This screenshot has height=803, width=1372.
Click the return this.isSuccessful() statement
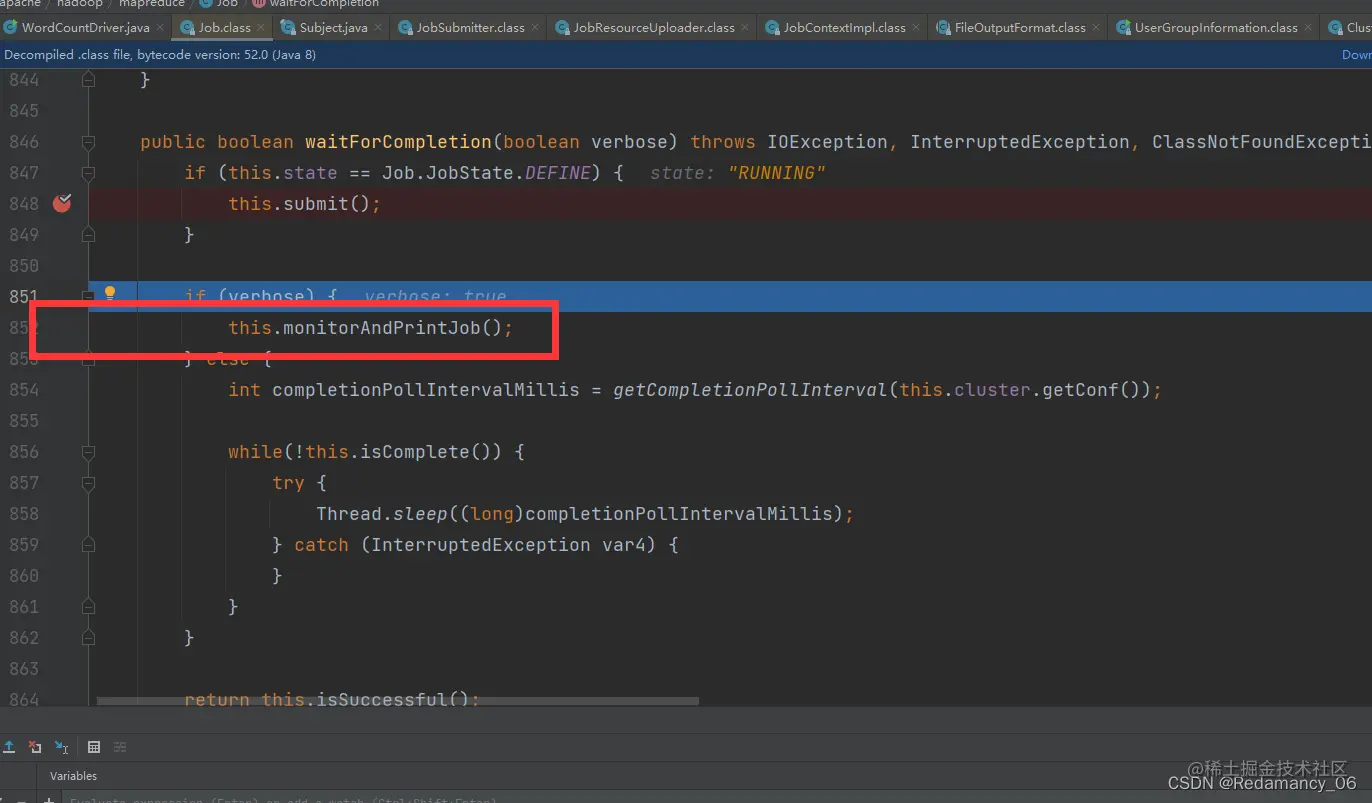click(332, 699)
